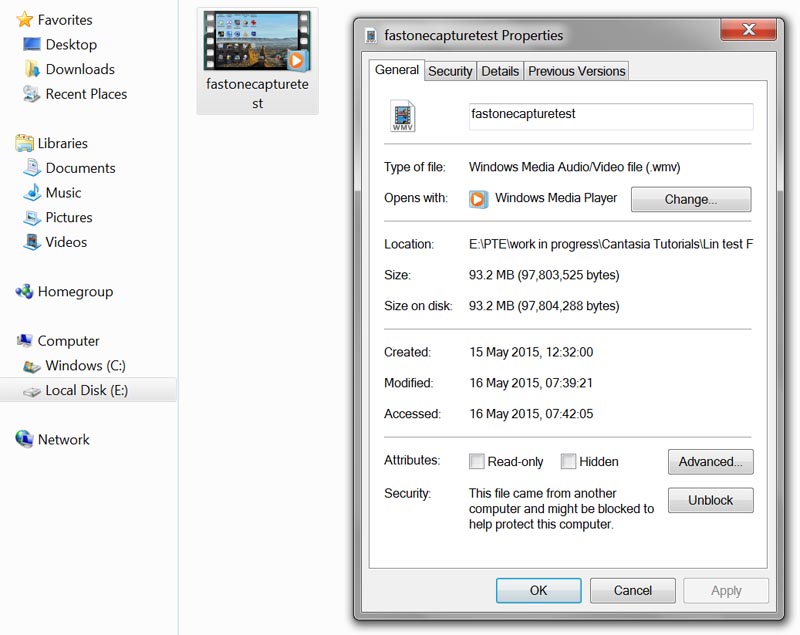This screenshot has height=635, width=800.
Task: Open the Windows (C:) drive icon
Action: point(32,366)
